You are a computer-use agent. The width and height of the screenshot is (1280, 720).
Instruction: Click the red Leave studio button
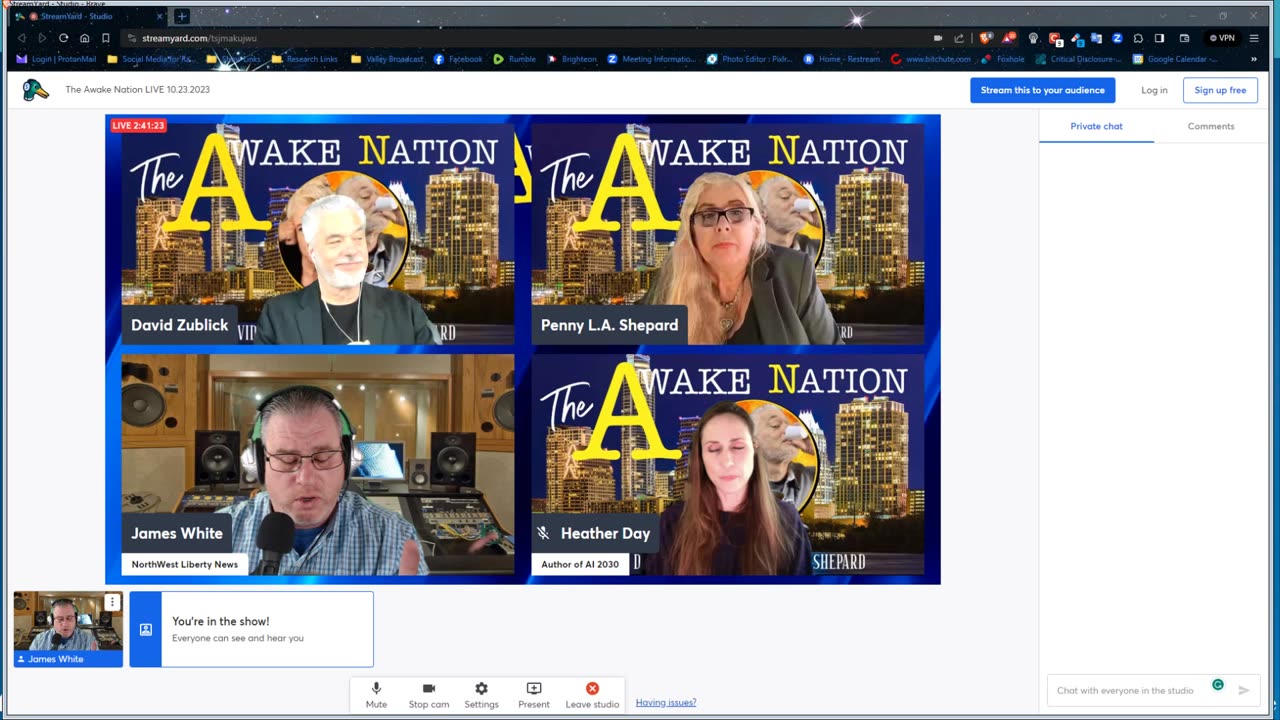tap(592, 695)
